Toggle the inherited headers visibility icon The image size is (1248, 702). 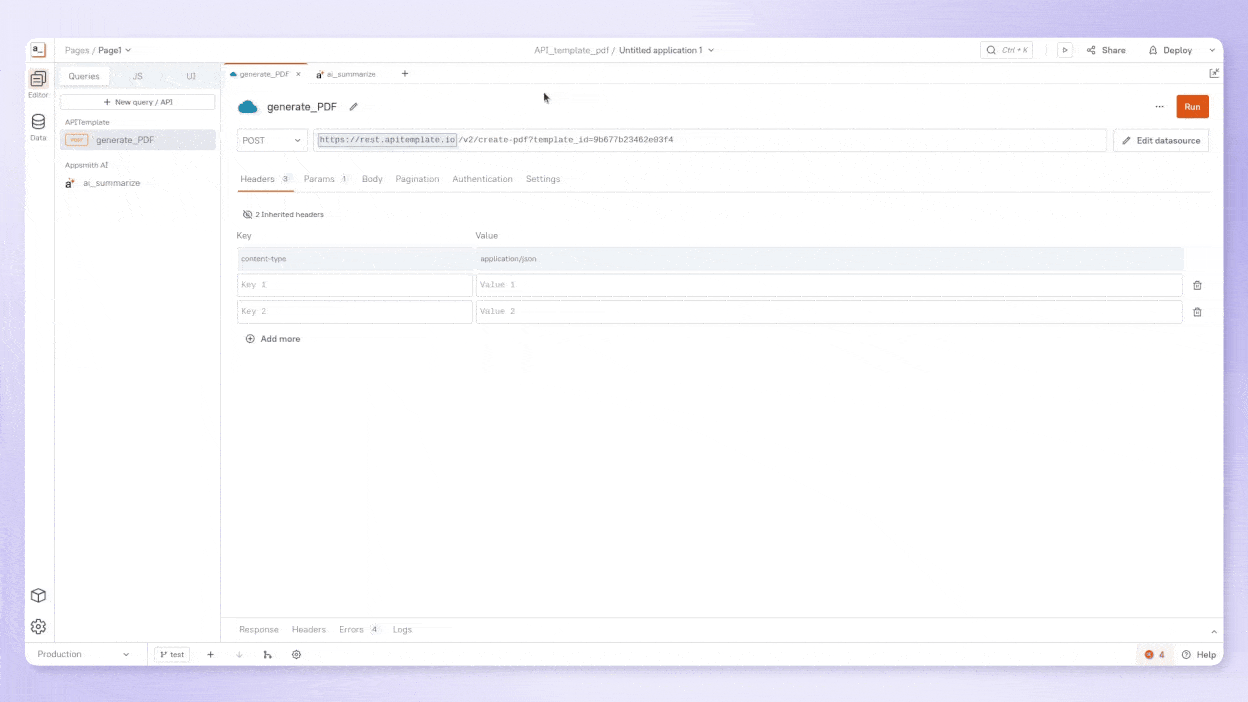click(246, 214)
